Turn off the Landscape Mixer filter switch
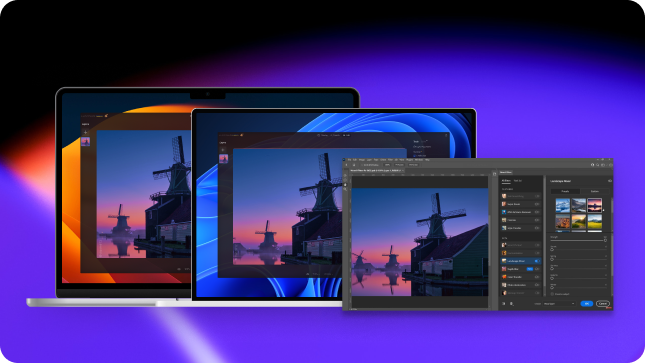The image size is (645, 364). [537, 261]
